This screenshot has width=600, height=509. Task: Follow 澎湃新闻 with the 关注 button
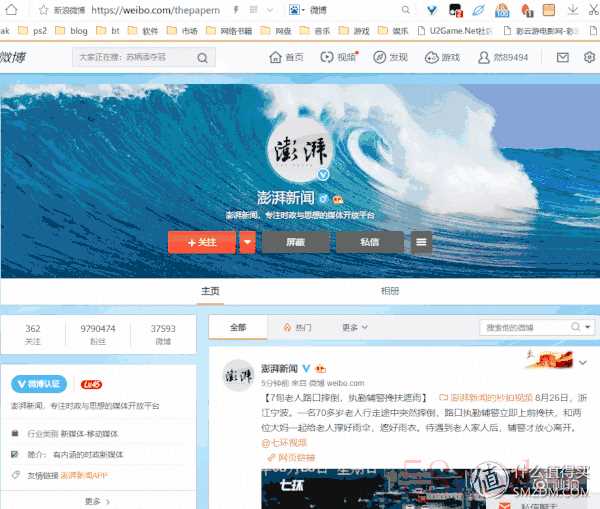click(x=202, y=242)
